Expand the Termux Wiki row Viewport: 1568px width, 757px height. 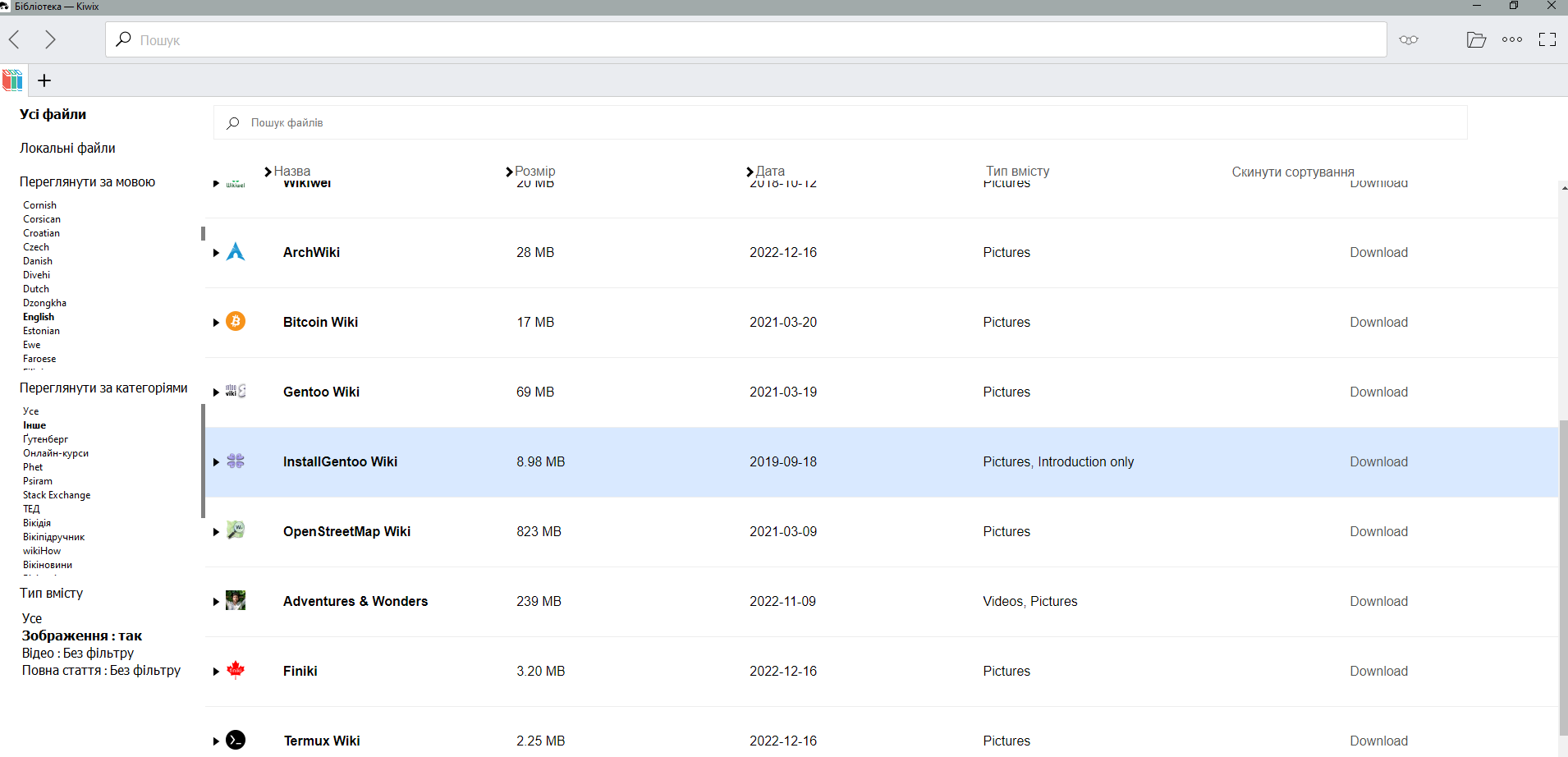tap(216, 741)
